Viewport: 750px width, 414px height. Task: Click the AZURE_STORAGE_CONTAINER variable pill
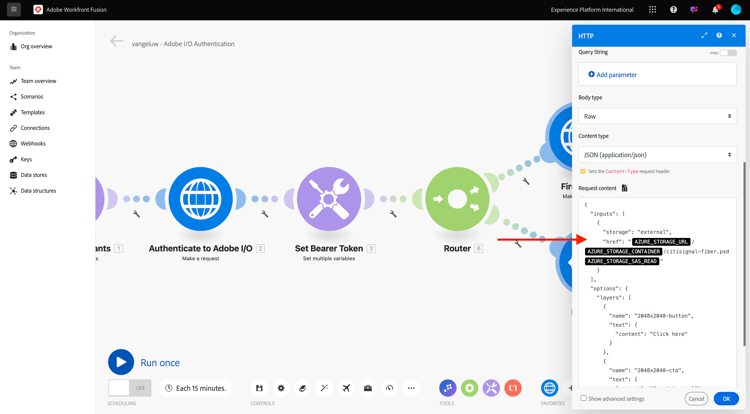pyautogui.click(x=623, y=251)
